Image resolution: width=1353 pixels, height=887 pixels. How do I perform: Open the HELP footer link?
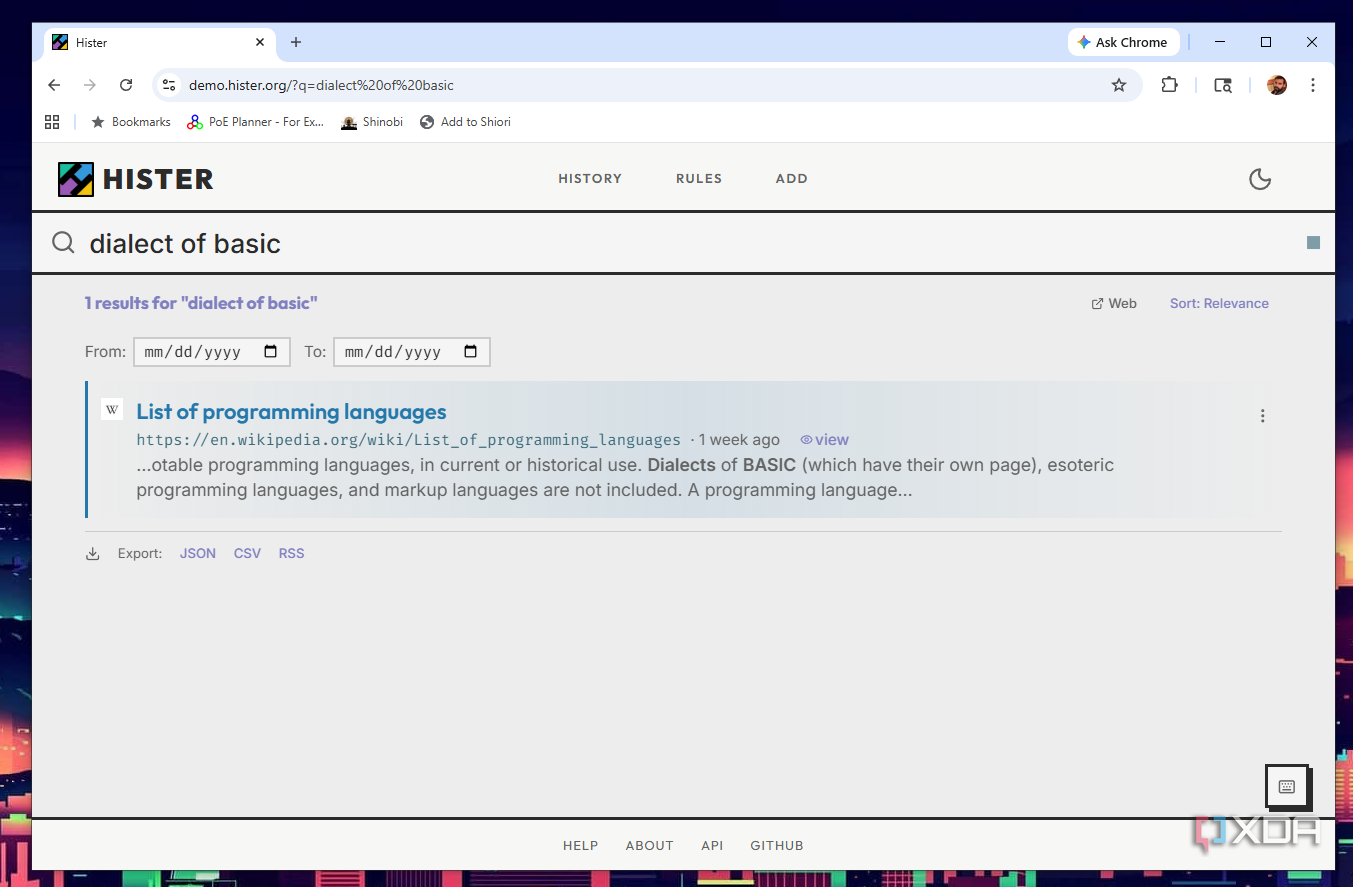coord(580,846)
